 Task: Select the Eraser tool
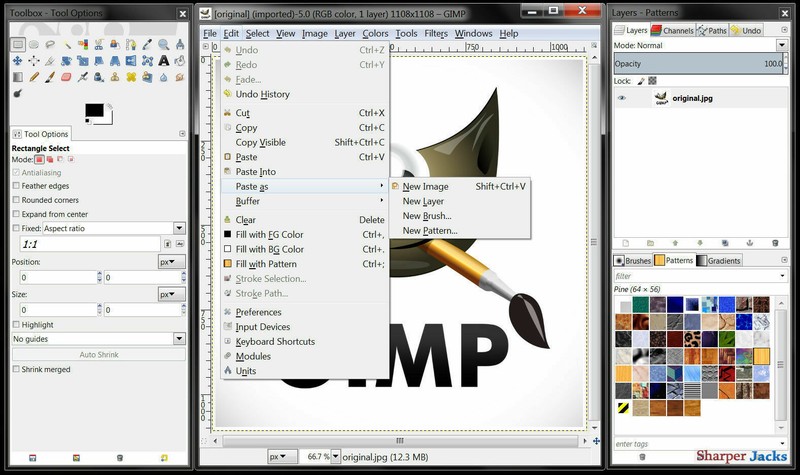click(x=66, y=77)
